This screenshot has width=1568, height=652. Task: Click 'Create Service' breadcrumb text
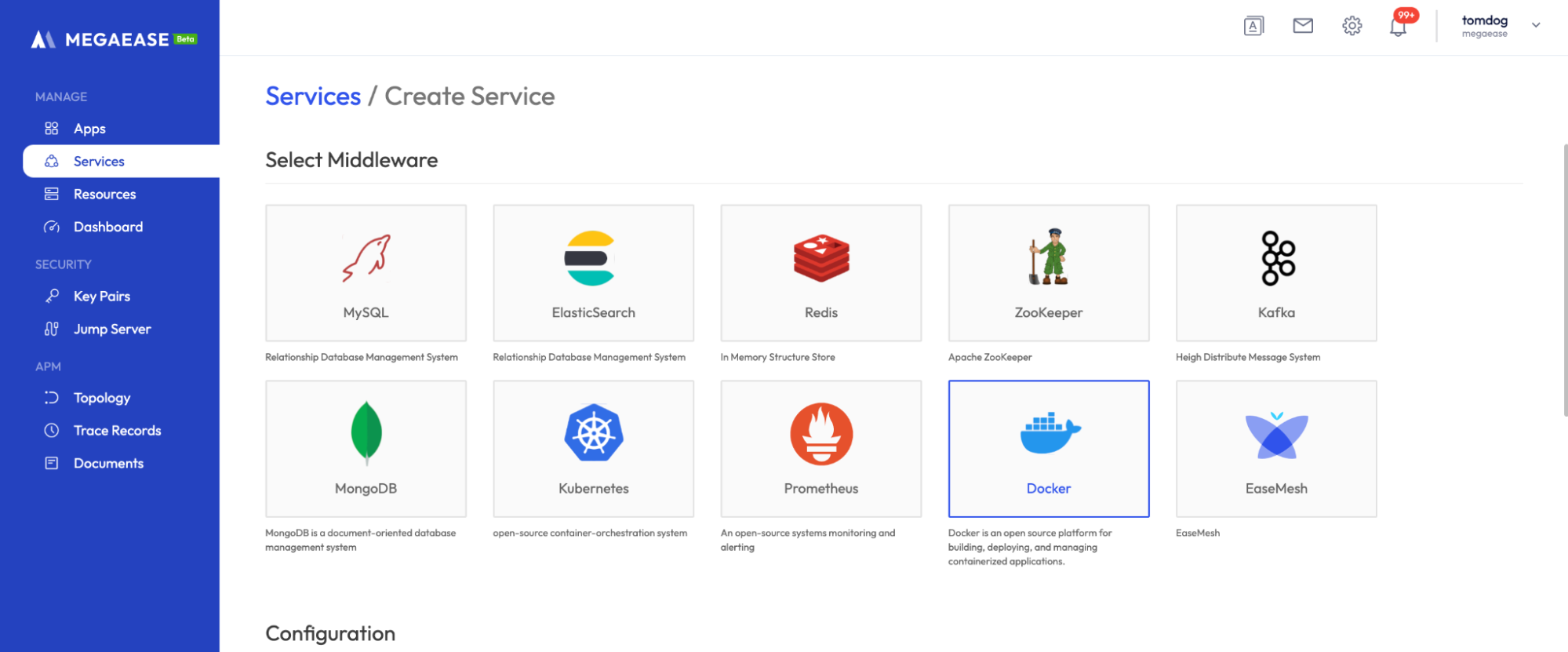470,96
